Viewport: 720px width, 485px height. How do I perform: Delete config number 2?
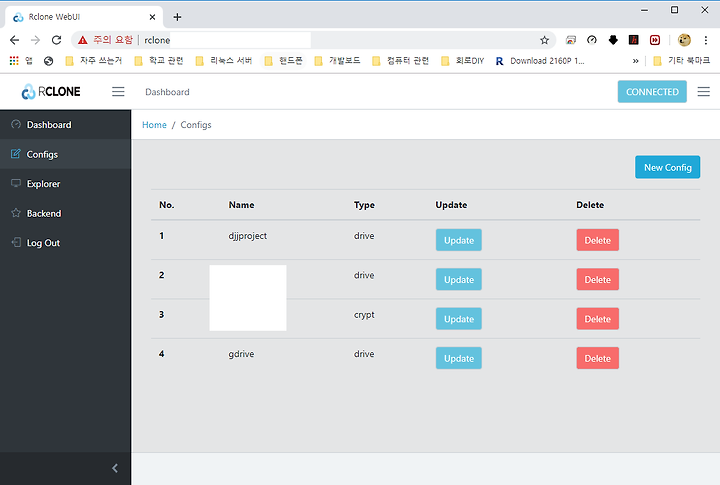(597, 279)
